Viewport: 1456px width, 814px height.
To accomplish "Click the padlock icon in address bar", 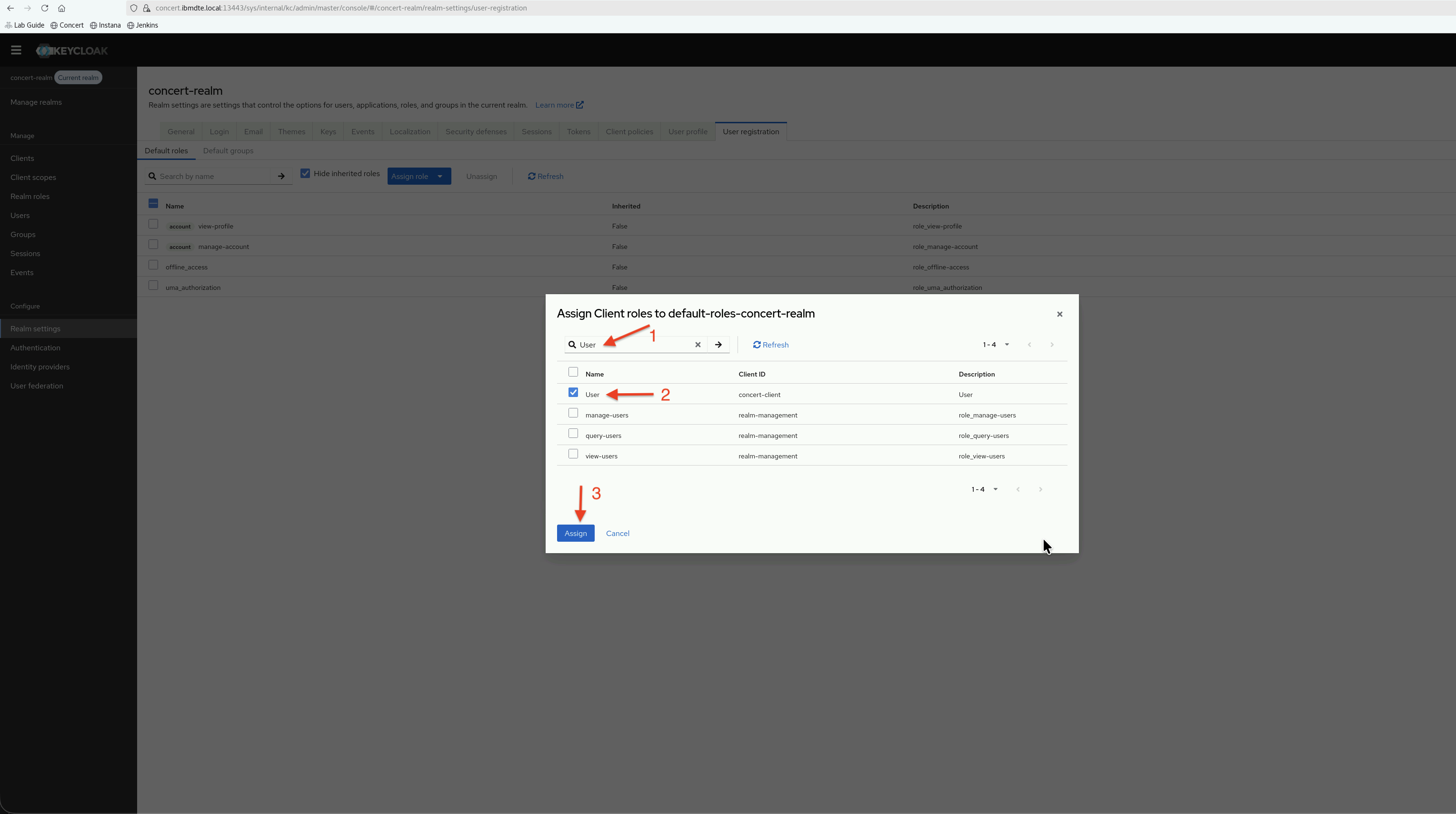I will tap(146, 8).
